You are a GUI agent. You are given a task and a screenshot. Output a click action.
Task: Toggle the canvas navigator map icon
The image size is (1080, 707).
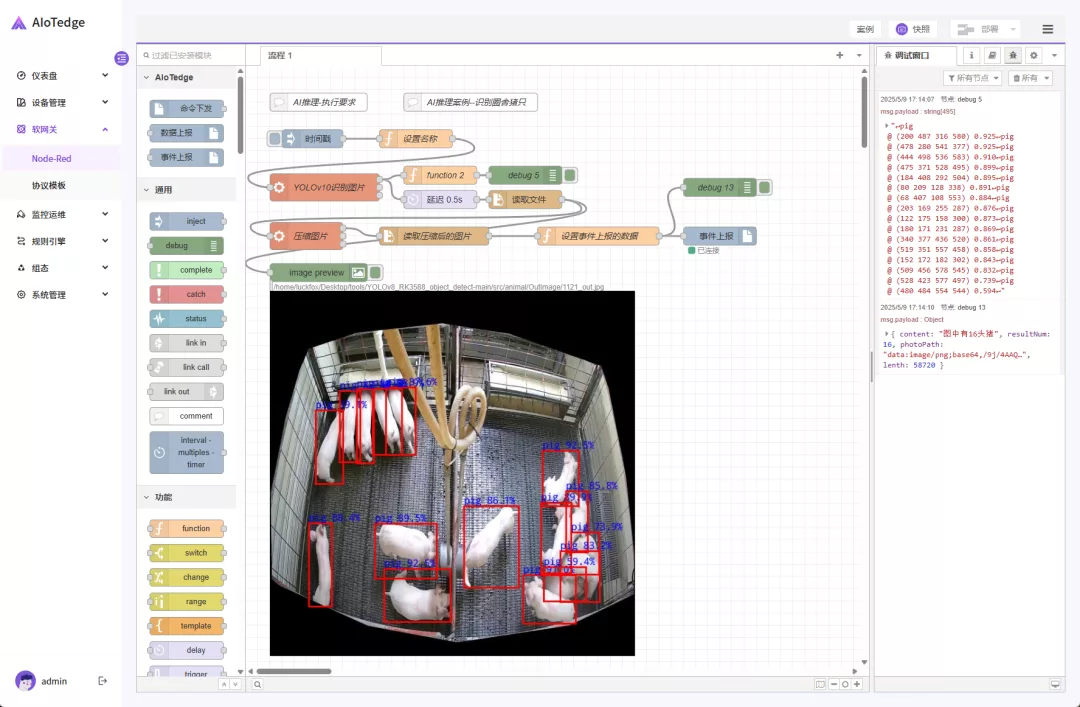(x=820, y=684)
